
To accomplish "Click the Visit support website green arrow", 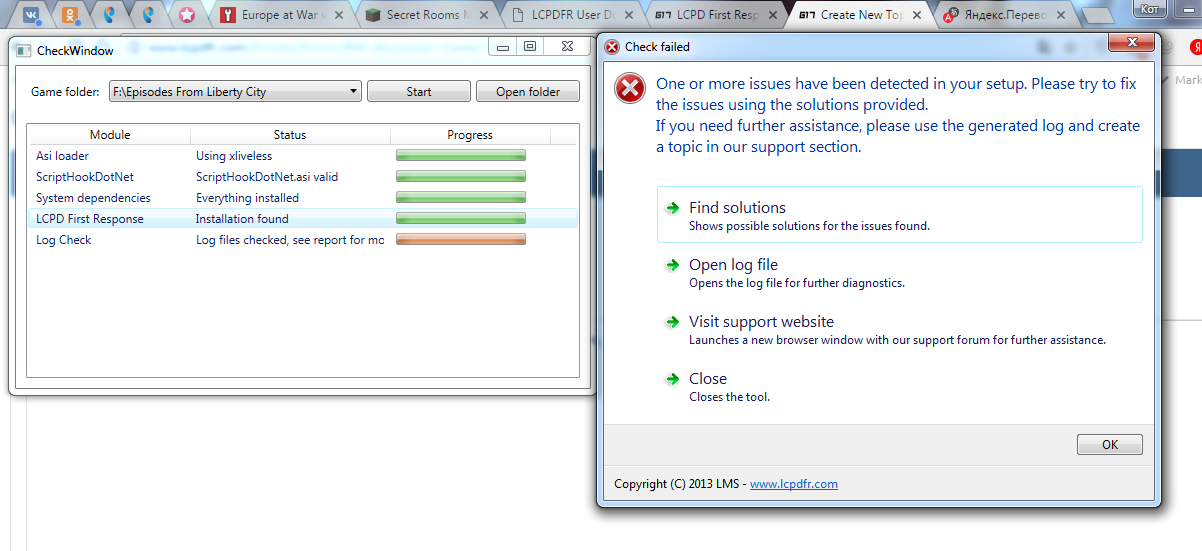I will (x=672, y=321).
